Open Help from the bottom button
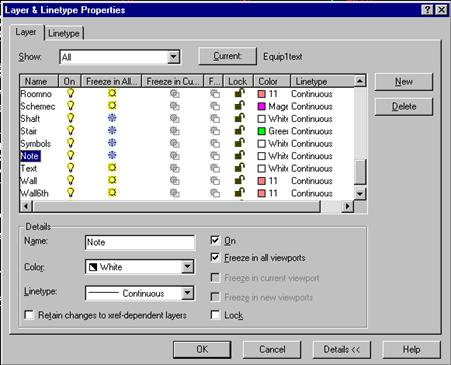Viewport: 451px width, 365px height. 411,349
